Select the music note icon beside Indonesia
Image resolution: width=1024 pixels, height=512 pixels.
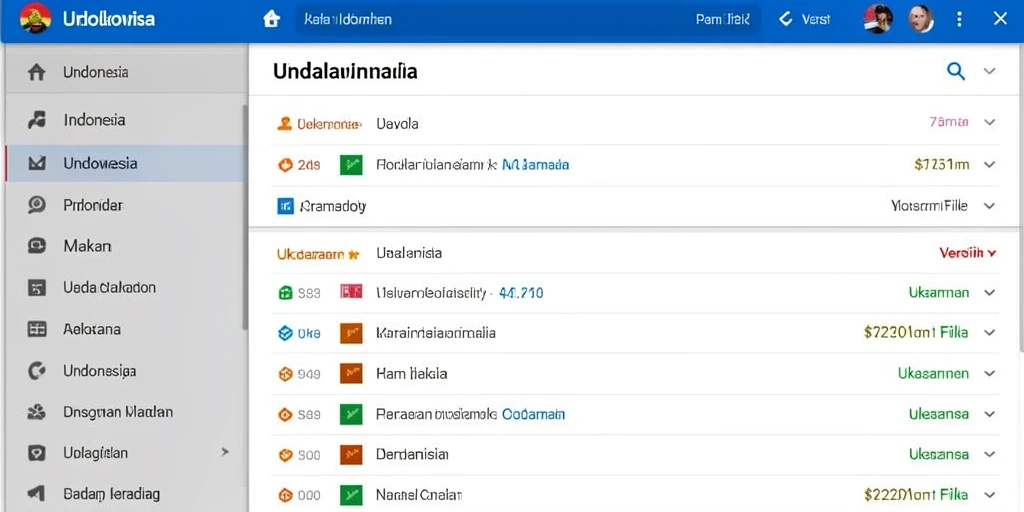(37, 120)
